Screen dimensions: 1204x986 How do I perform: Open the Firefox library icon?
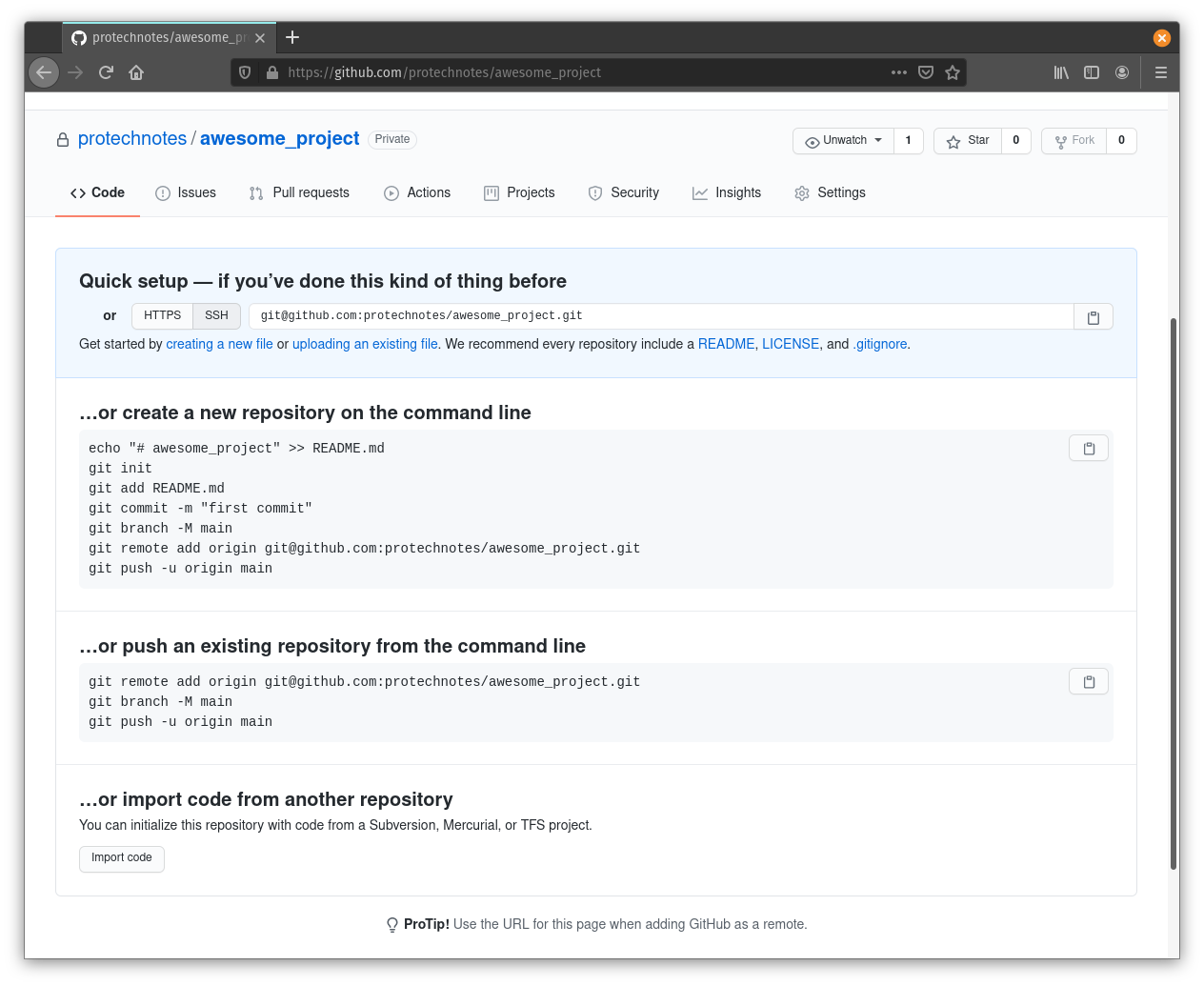coord(1061,72)
